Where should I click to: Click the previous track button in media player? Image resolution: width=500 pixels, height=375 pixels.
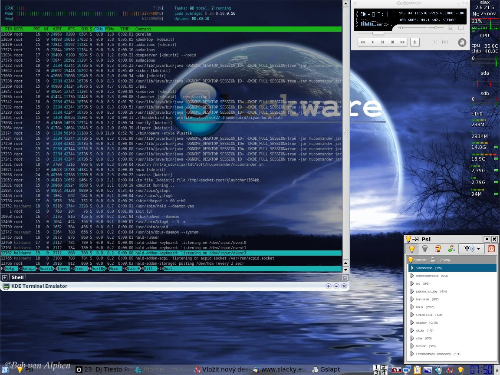(x=363, y=42)
